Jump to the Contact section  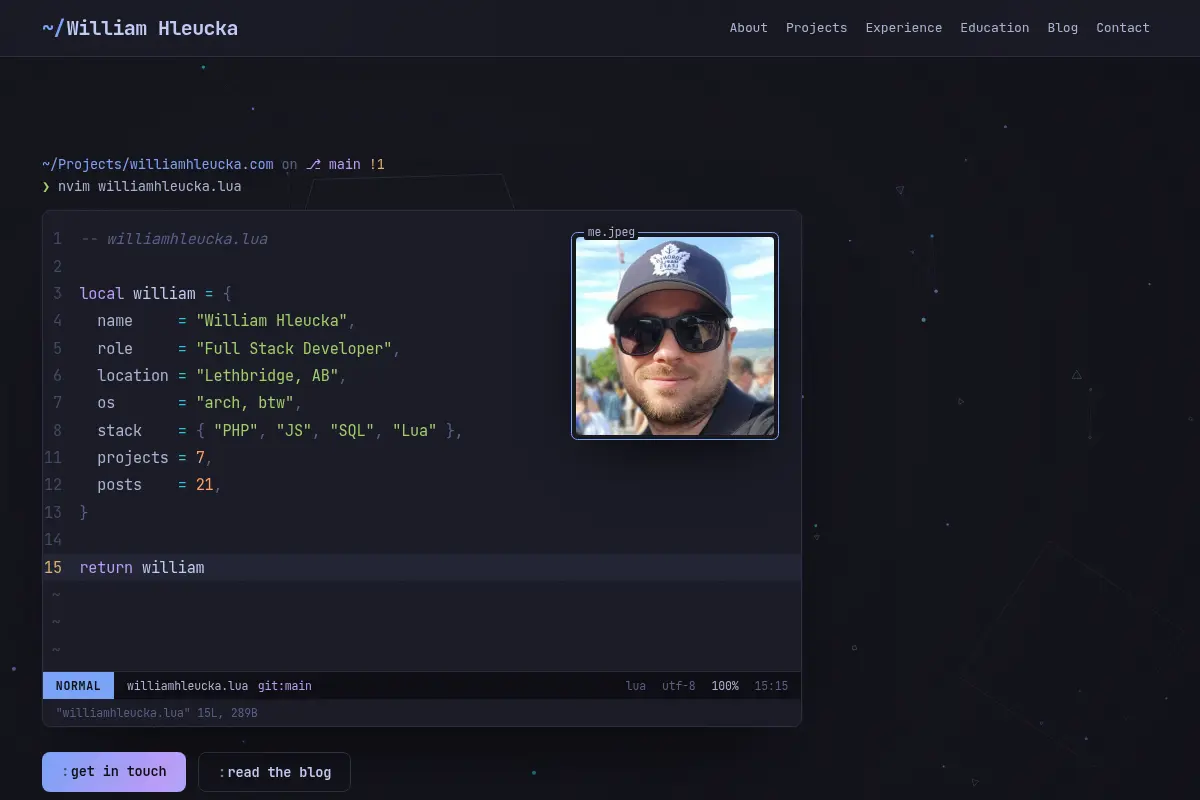point(1123,28)
